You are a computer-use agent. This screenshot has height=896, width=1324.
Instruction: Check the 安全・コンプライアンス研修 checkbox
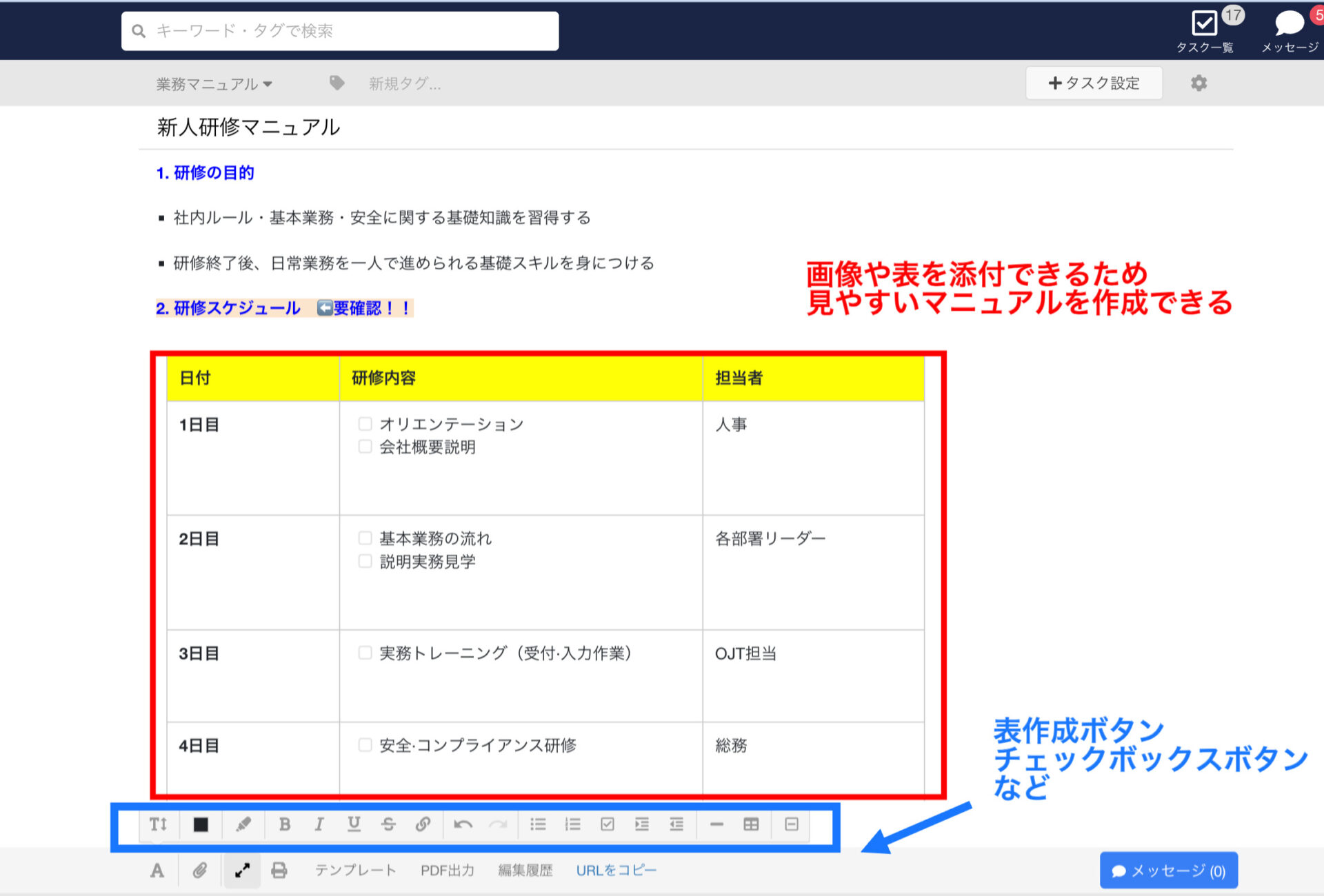[365, 744]
